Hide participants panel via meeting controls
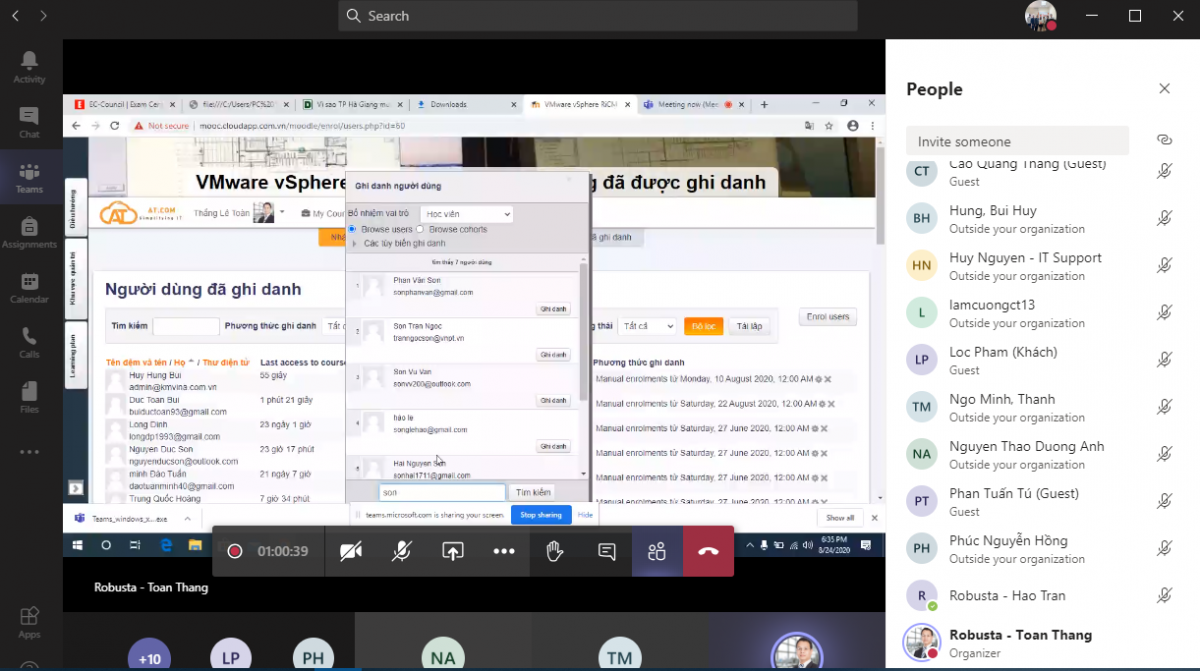The image size is (1200, 671). [657, 551]
